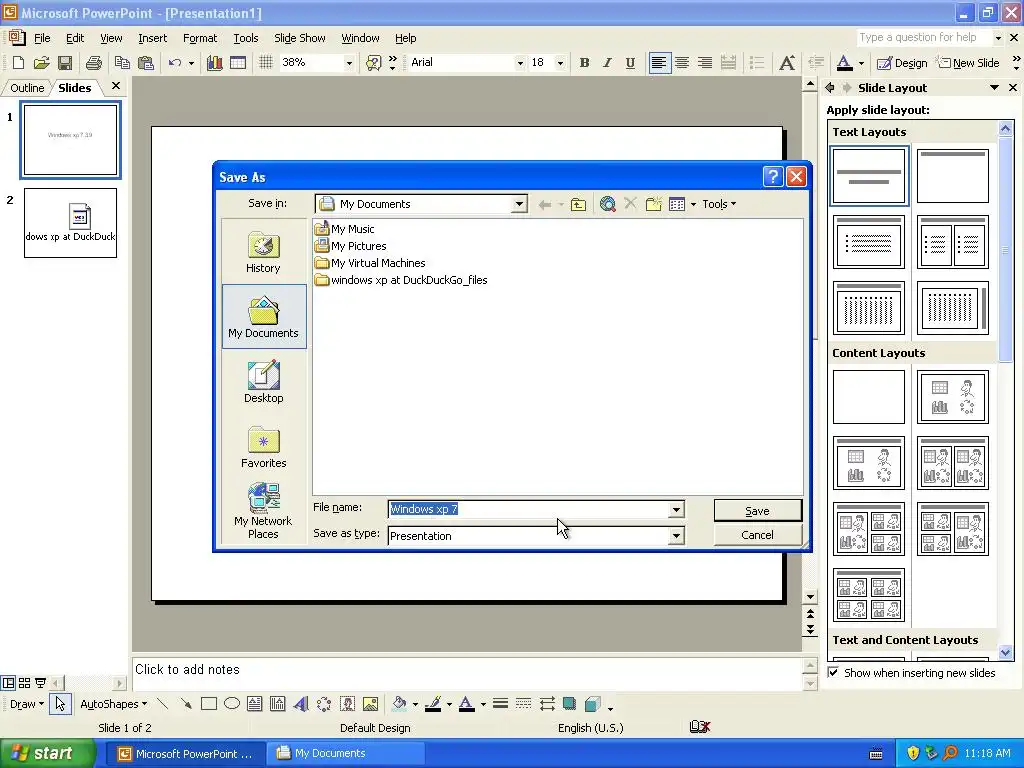This screenshot has width=1024, height=768.
Task: Expand the Save as type dropdown
Action: click(x=676, y=536)
